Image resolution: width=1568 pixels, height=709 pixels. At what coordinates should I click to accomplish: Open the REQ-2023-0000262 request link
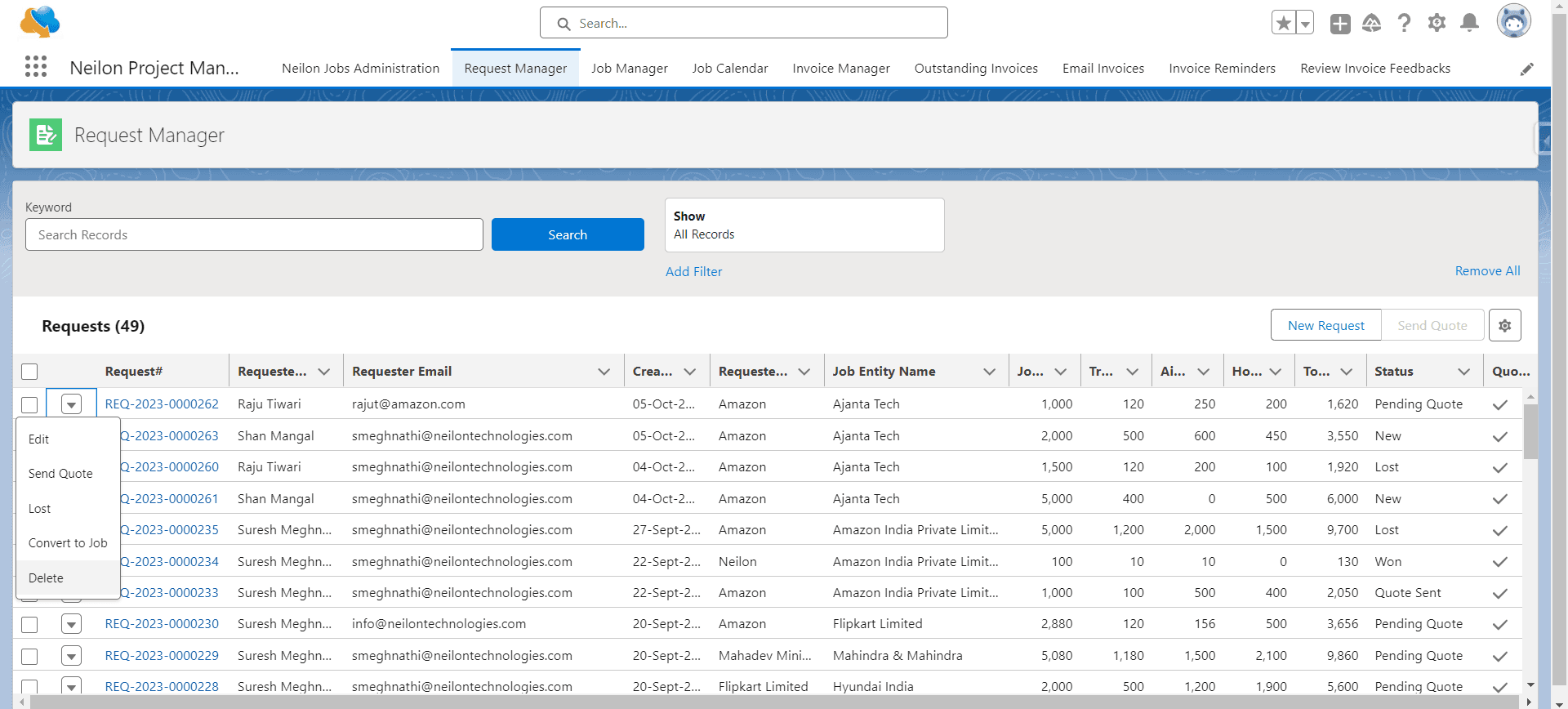[162, 404]
